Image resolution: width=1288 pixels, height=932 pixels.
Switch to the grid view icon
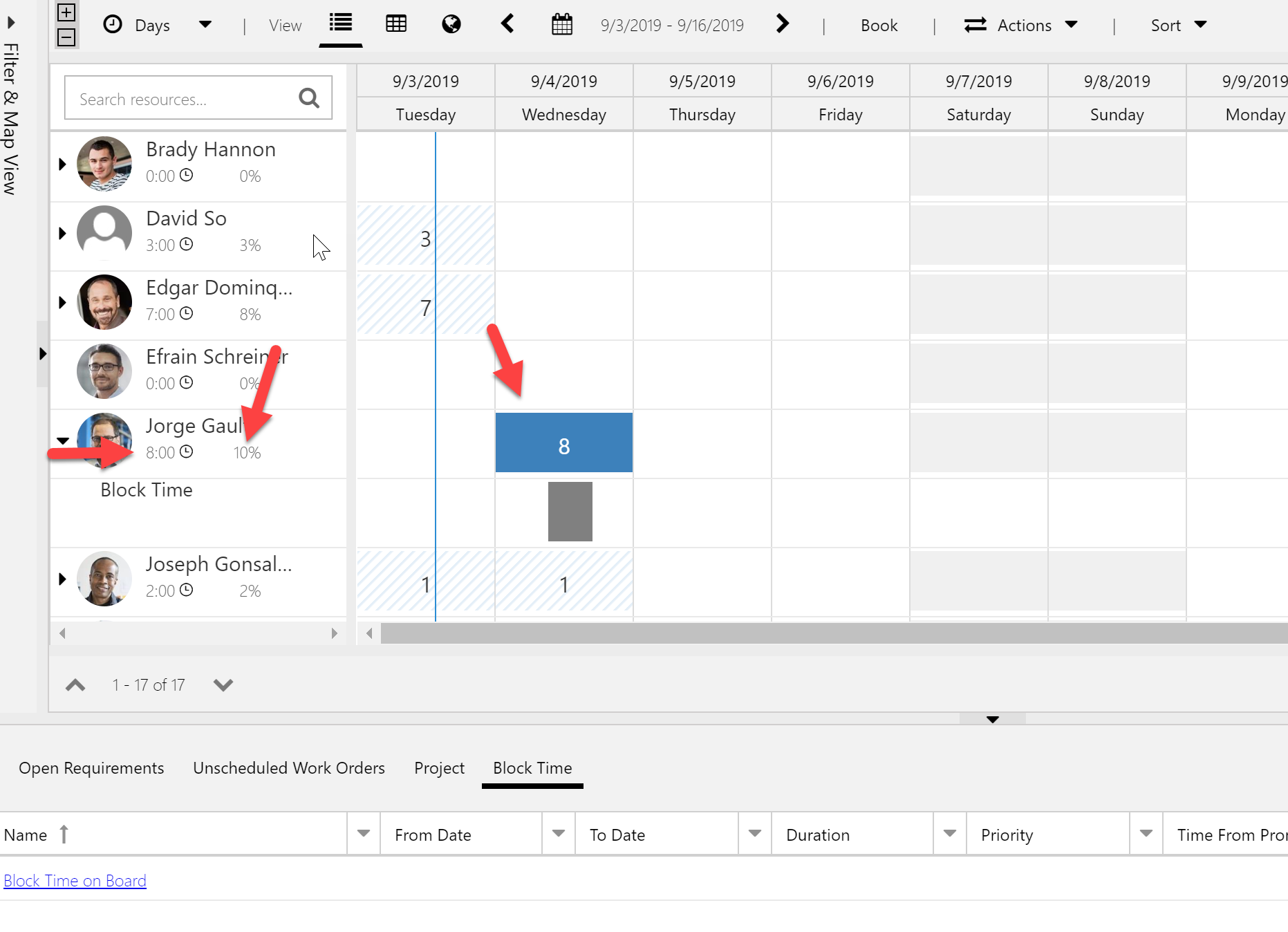396,23
